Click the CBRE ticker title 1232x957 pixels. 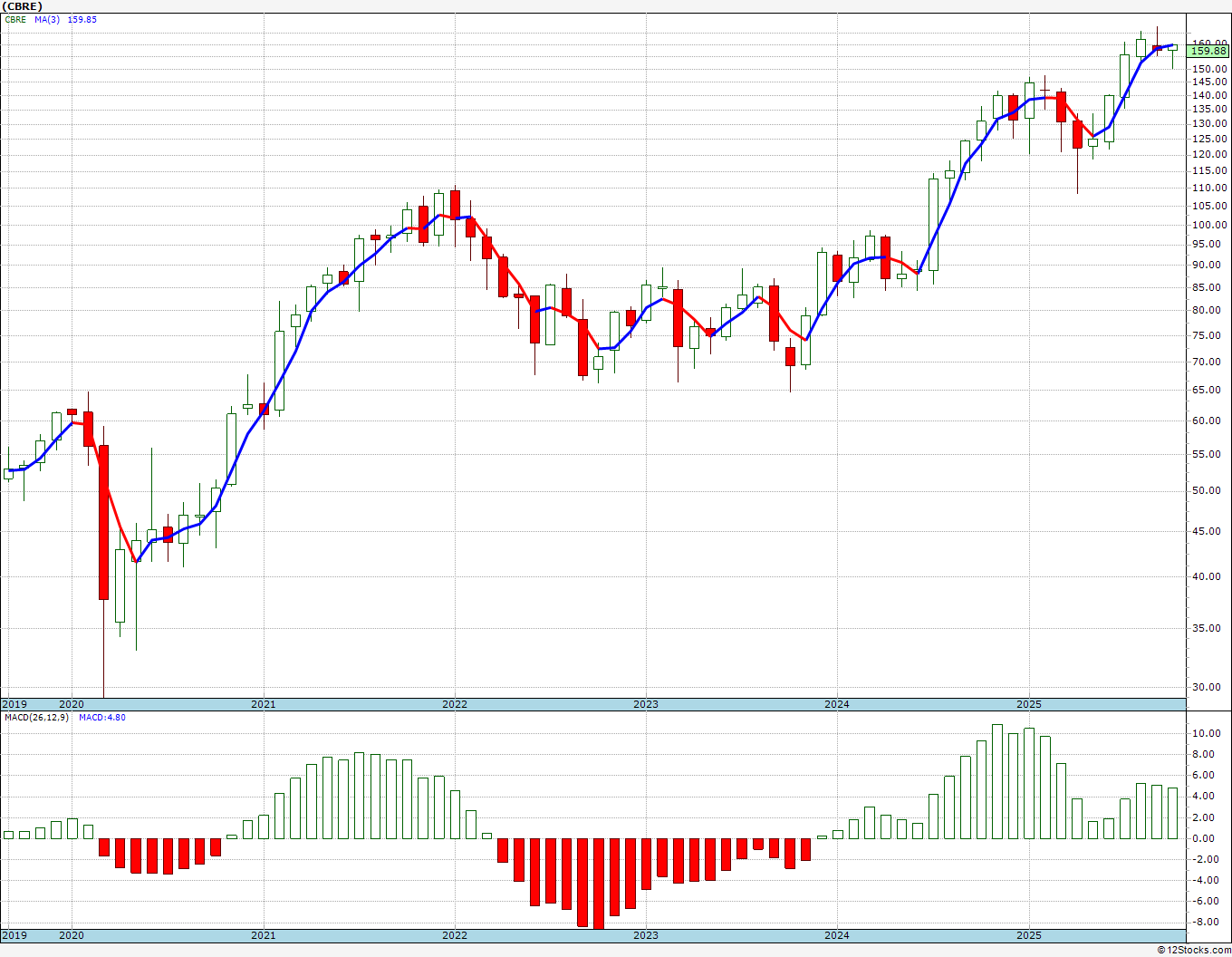22,5
